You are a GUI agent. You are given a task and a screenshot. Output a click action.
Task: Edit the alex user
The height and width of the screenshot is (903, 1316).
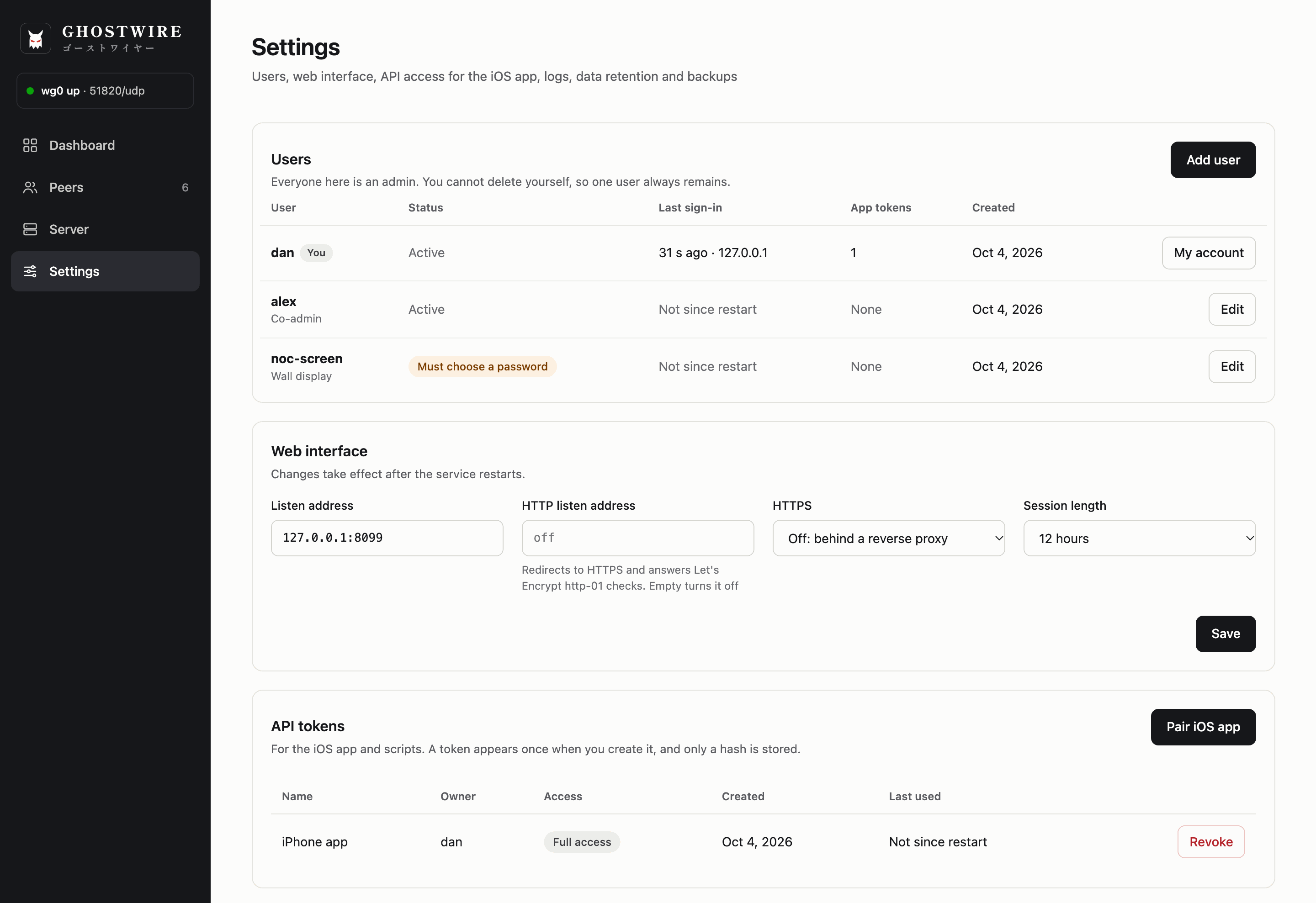(1231, 310)
